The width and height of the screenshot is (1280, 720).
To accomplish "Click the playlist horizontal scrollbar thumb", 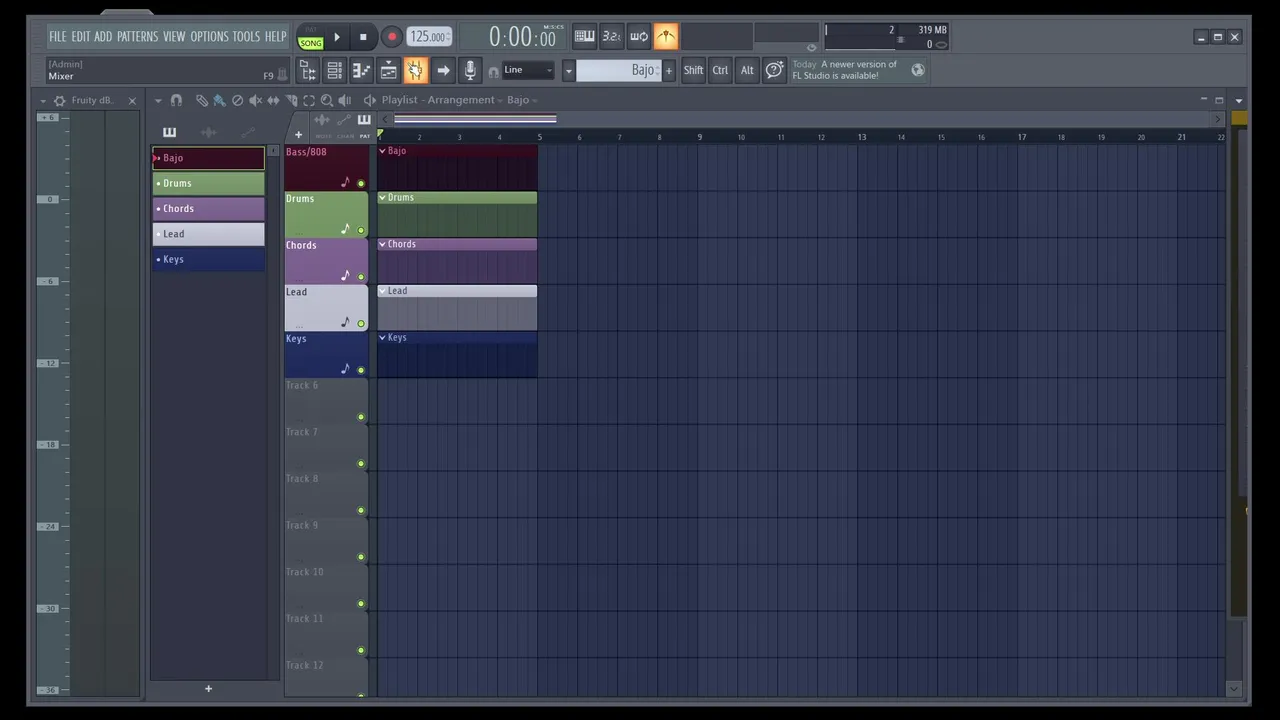I will point(475,119).
